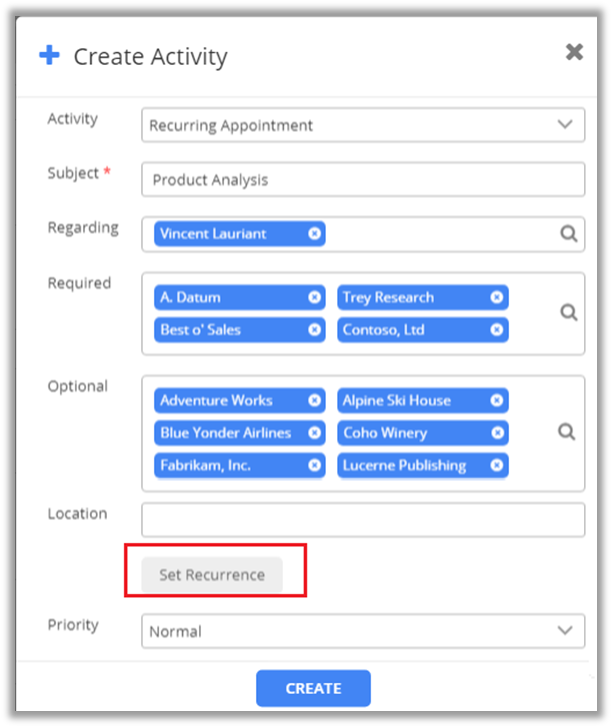Viewport: 613px width, 728px height.
Task: Remove Vincent Lauriant from Regarding field
Action: (x=314, y=234)
